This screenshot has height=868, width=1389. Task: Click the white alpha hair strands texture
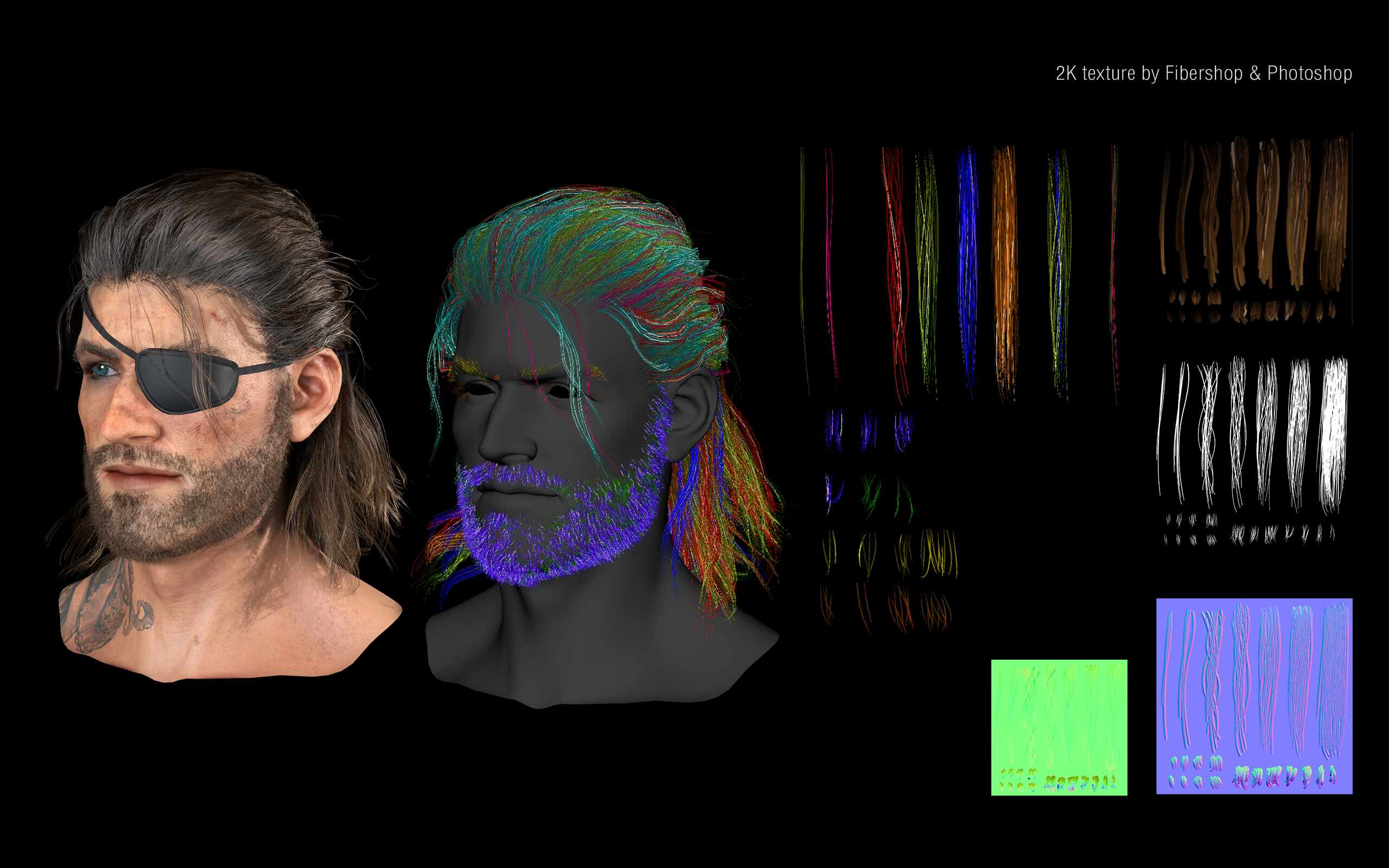(x=1253, y=451)
